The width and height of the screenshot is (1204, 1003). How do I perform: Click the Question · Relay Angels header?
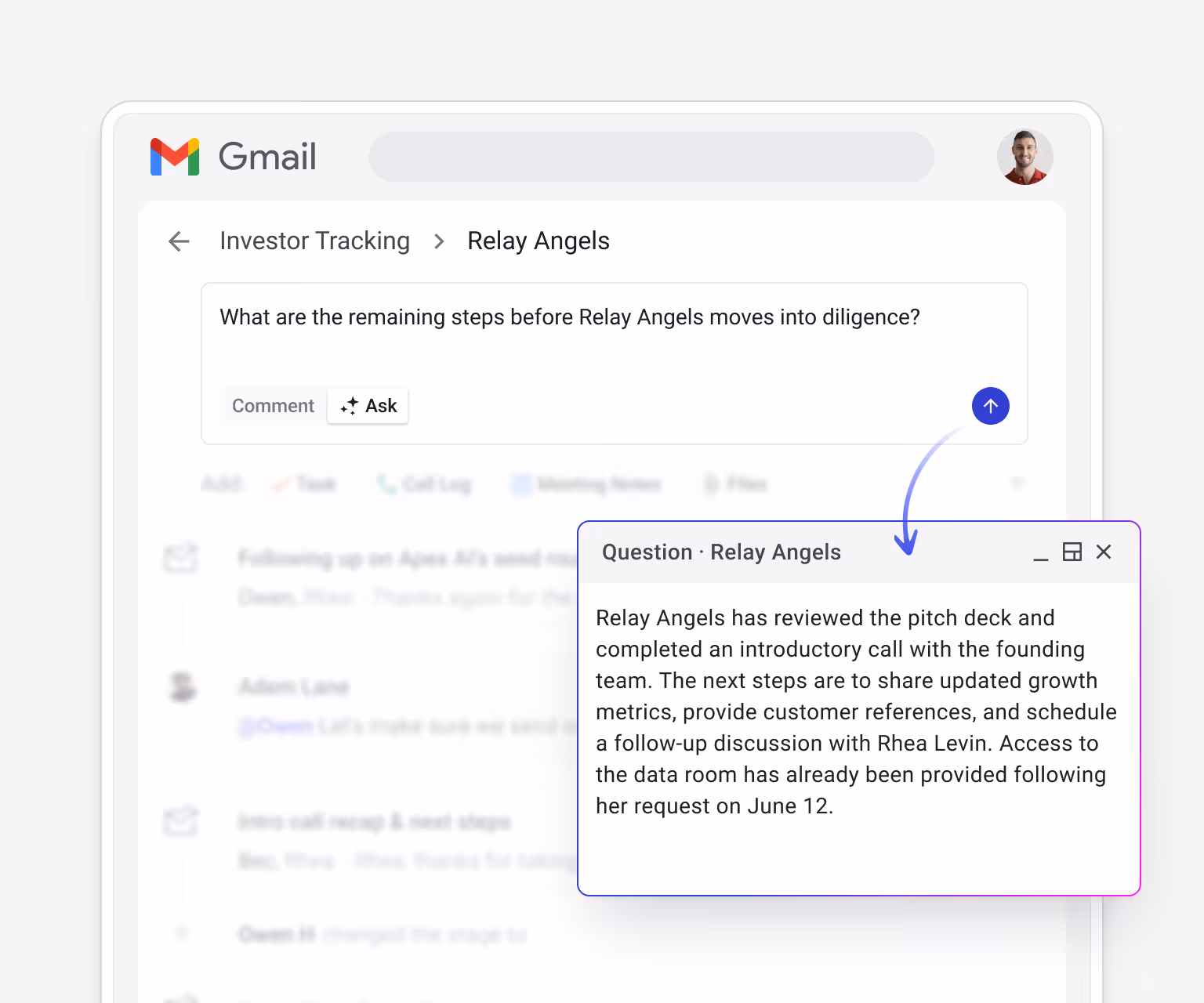pyautogui.click(x=721, y=552)
